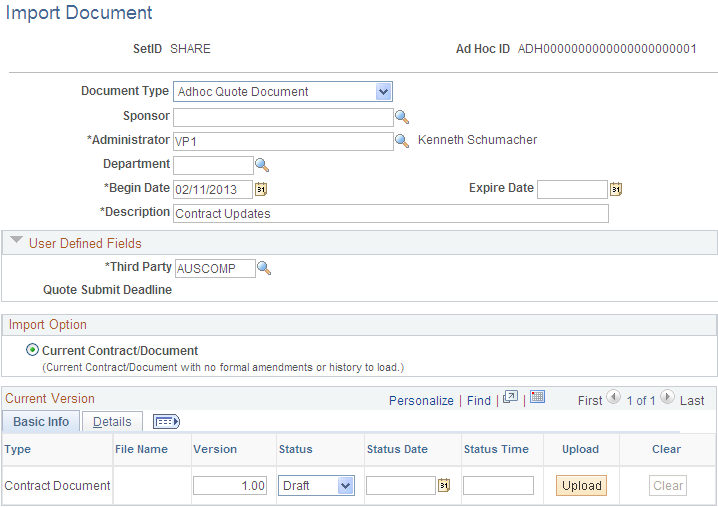The height and width of the screenshot is (507, 718).
Task: Open the Expire Date calendar picker
Action: pyautogui.click(x=616, y=189)
